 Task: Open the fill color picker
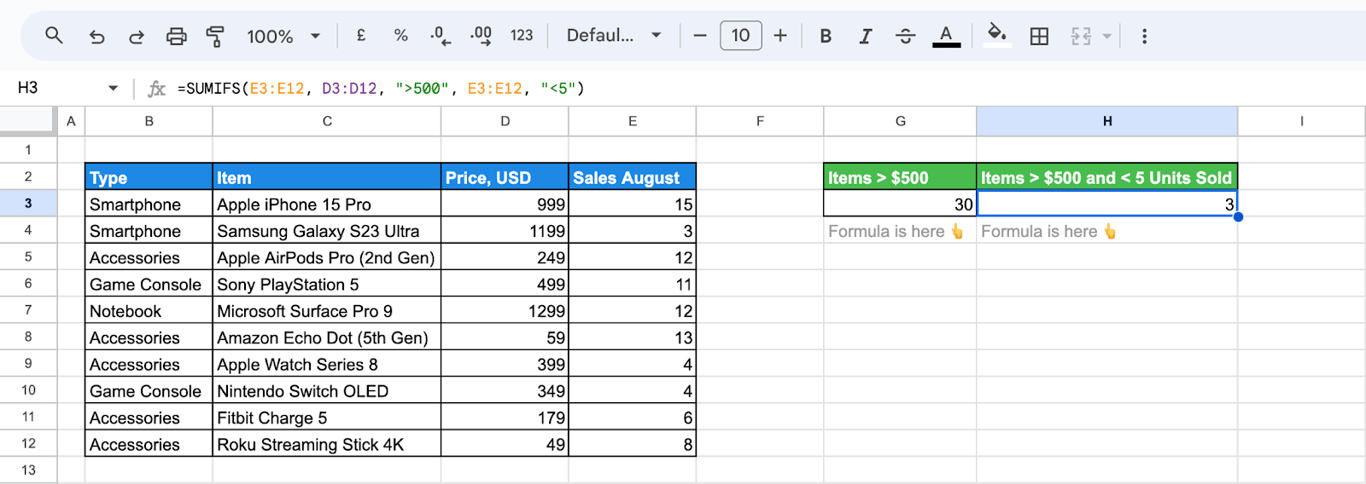point(997,36)
